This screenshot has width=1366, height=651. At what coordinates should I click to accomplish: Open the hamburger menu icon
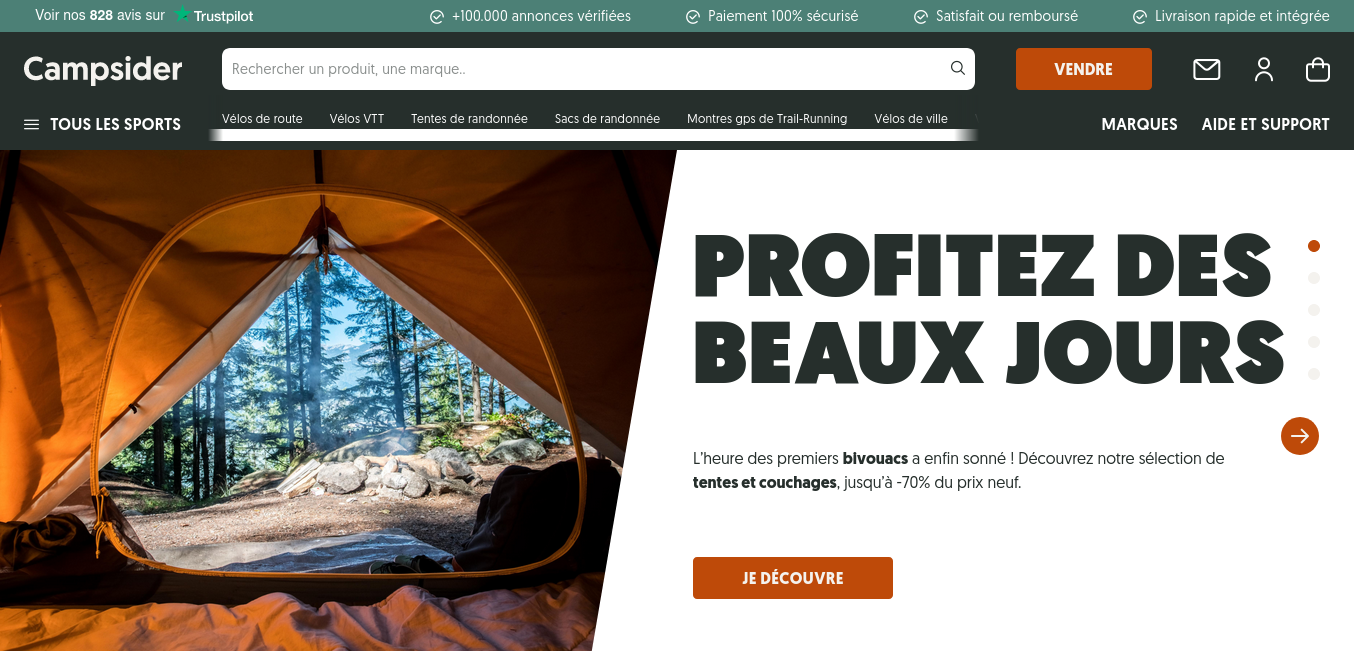click(31, 124)
